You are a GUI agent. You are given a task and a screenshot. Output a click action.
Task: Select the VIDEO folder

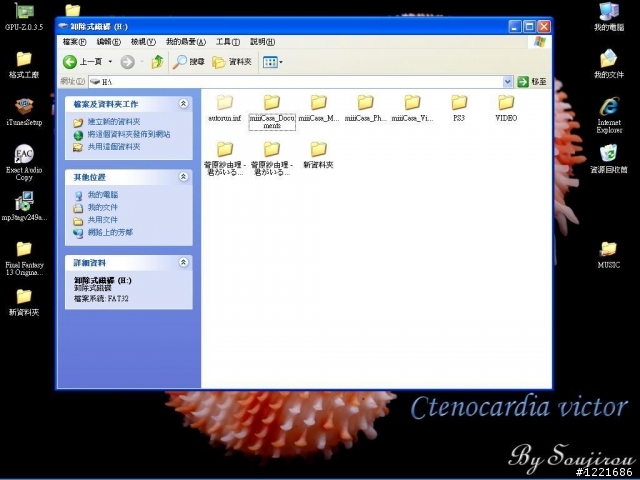[x=506, y=108]
